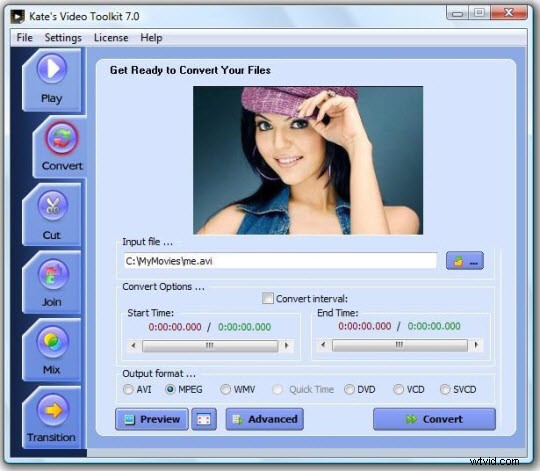This screenshot has height=471, width=540.
Task: Click End Time right arrow
Action: [476, 345]
